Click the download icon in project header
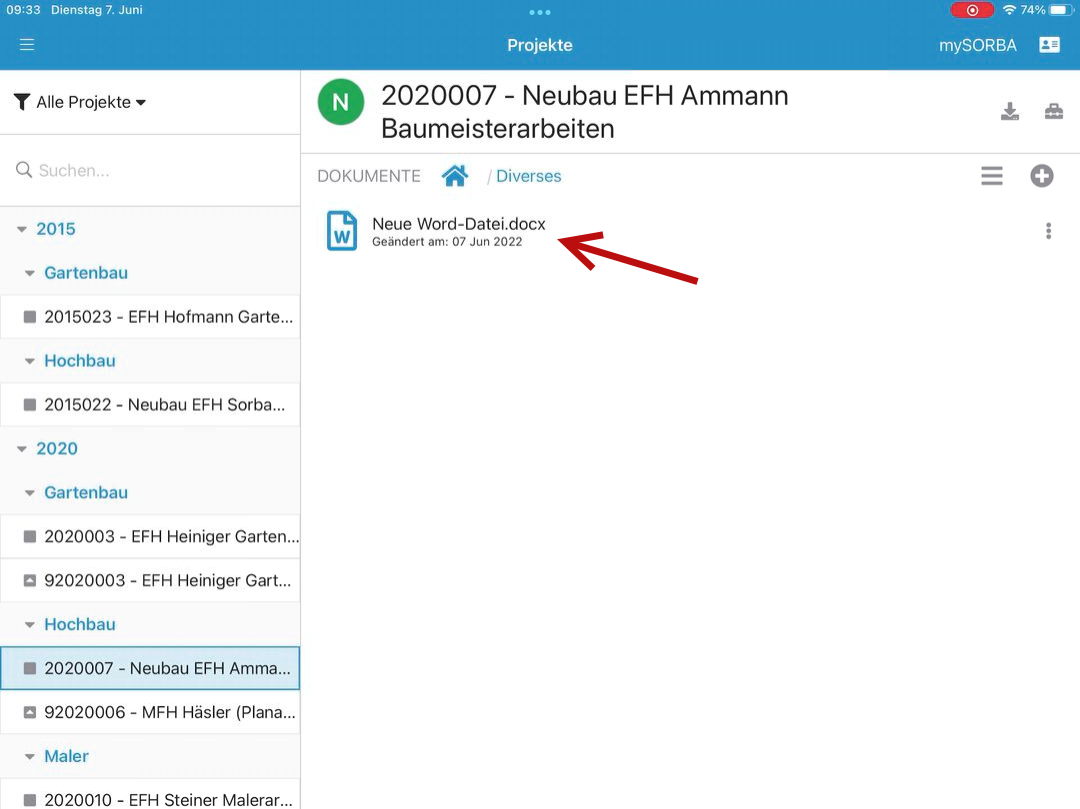Viewport: 1080px width, 809px height. (1010, 111)
